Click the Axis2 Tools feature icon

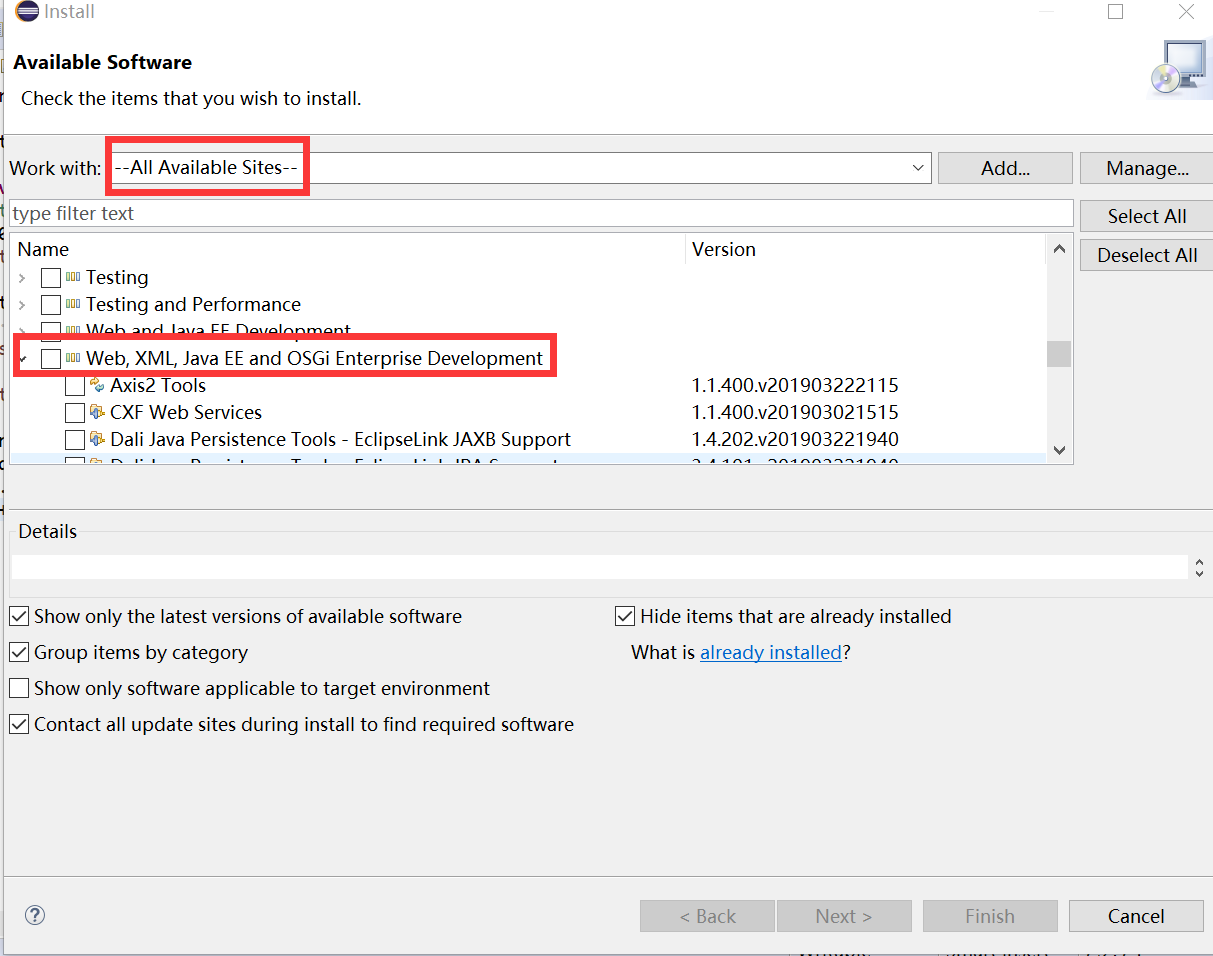[x=97, y=385]
